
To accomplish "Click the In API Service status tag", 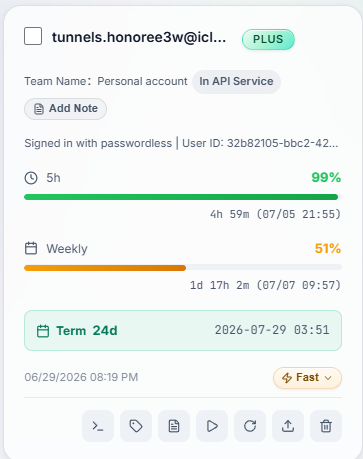I will 236,82.
